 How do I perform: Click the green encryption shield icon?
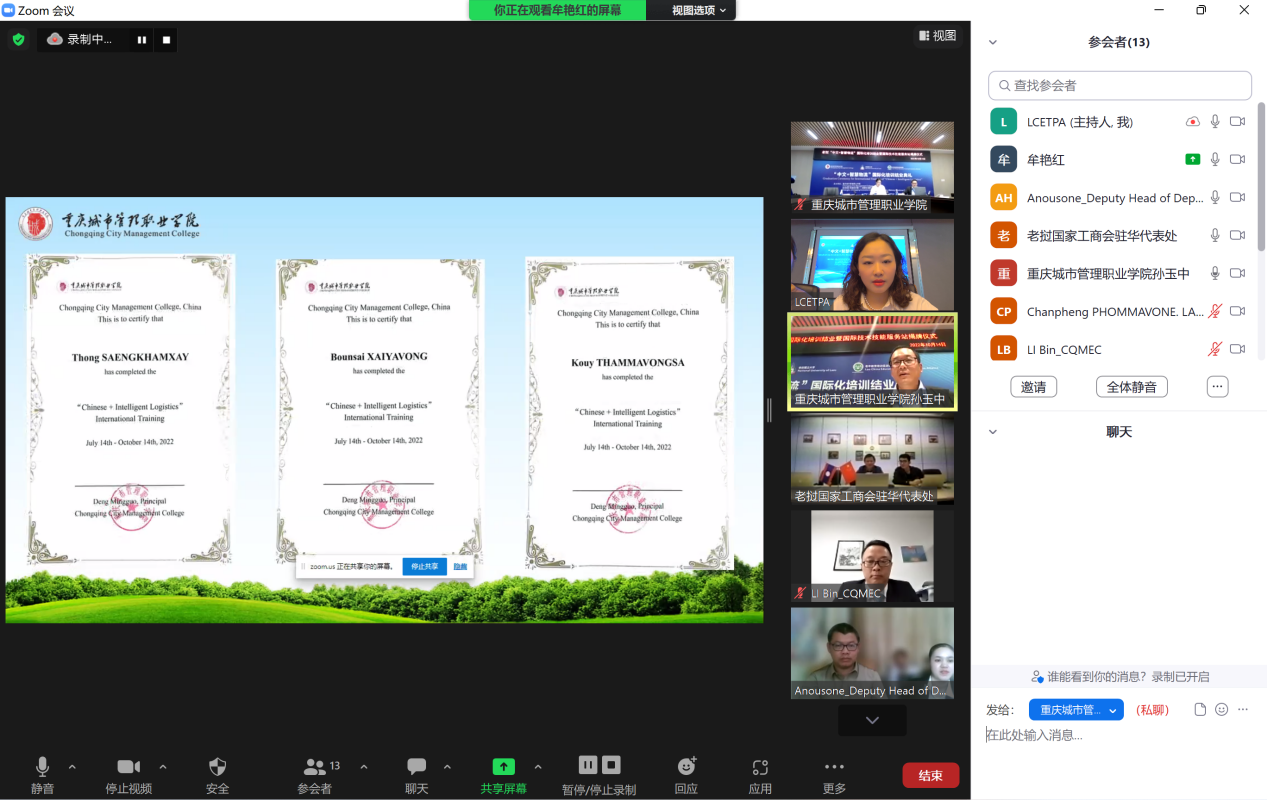coord(18,40)
